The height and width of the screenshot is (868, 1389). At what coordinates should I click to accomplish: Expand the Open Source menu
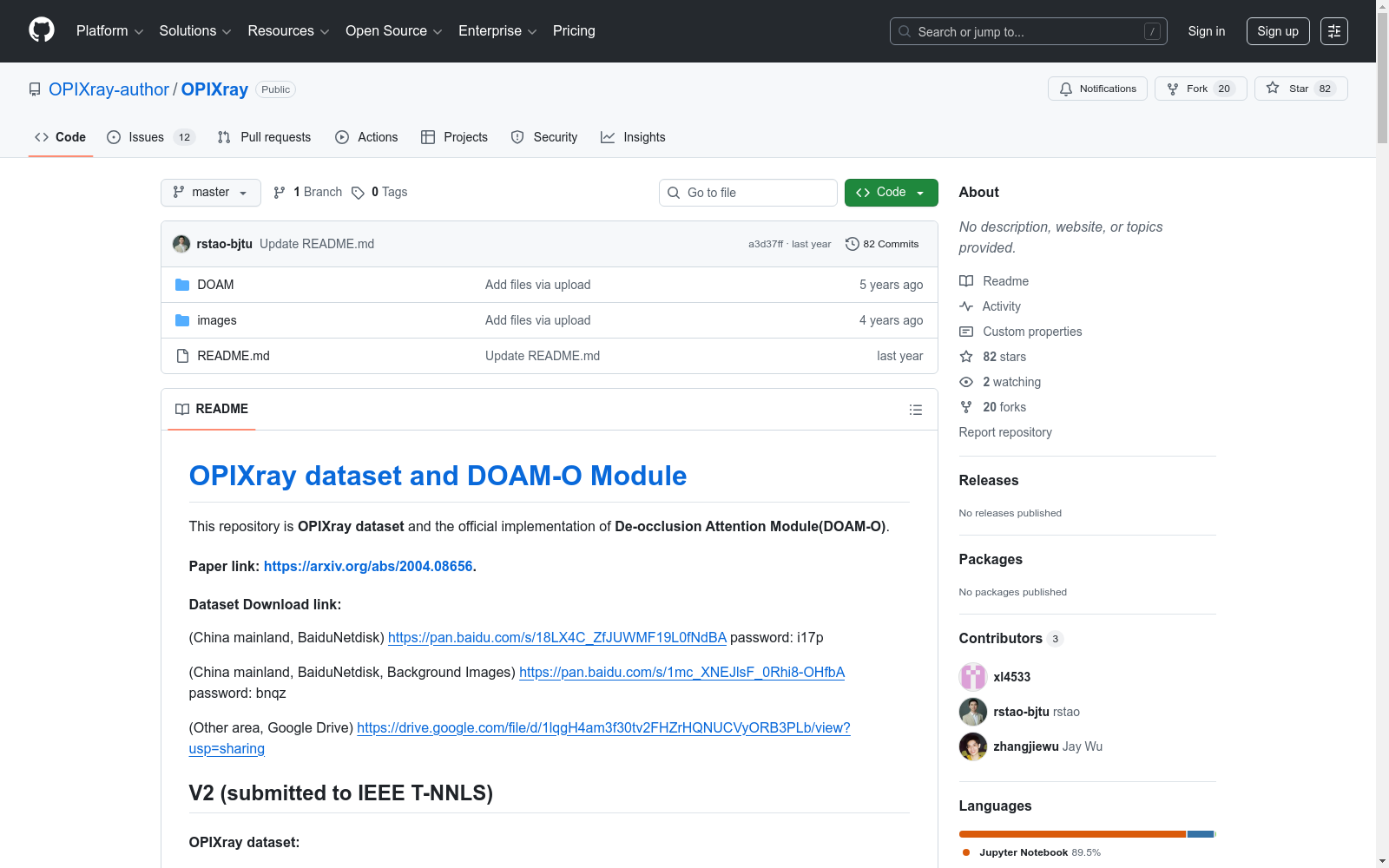click(x=394, y=31)
